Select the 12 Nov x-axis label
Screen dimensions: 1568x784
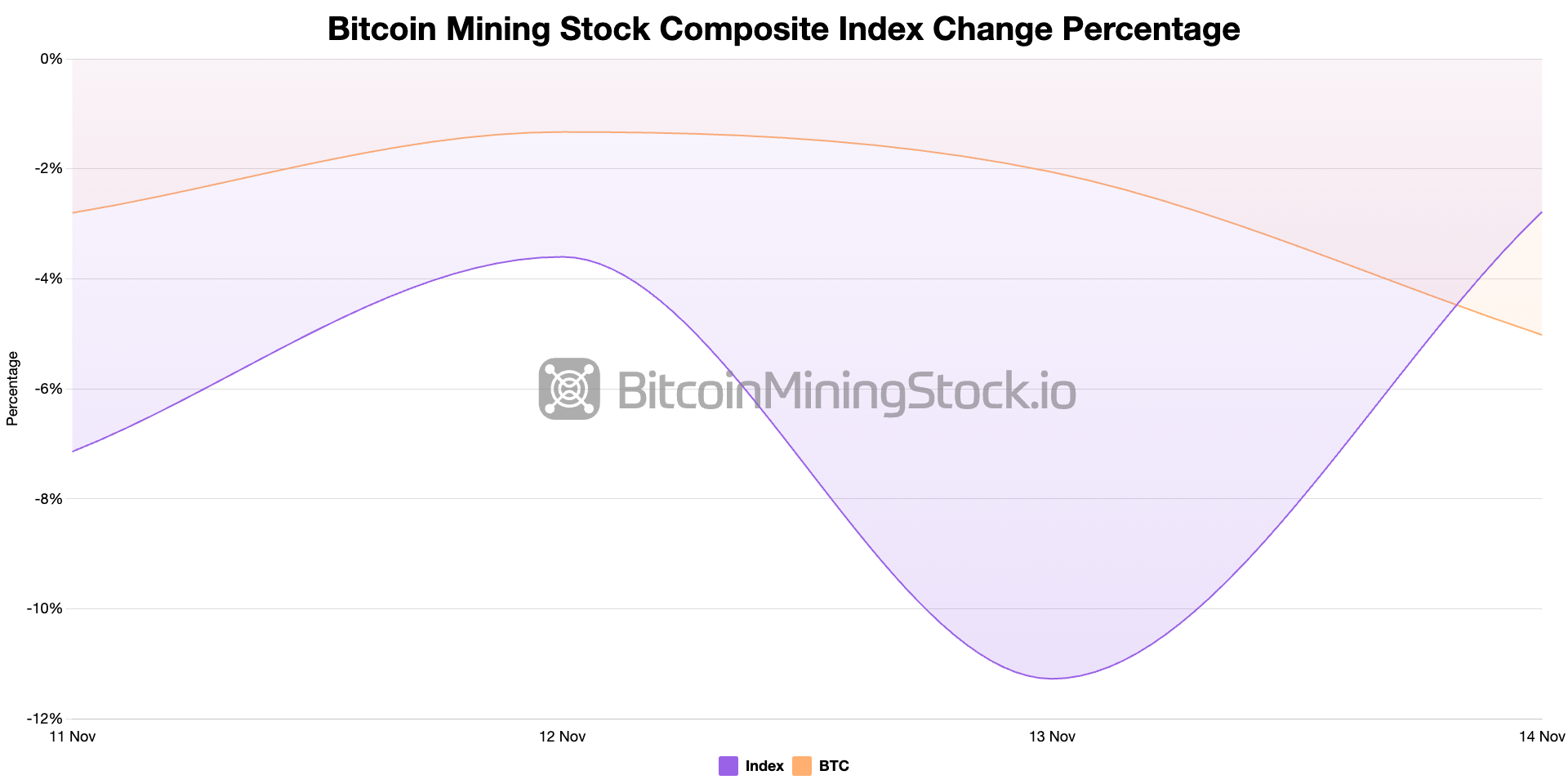tap(563, 737)
